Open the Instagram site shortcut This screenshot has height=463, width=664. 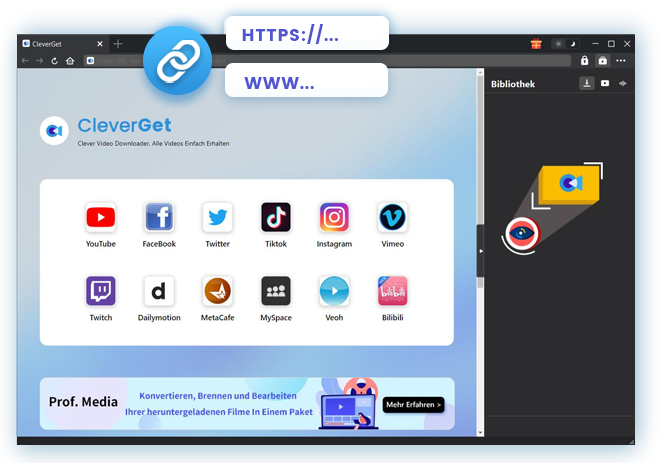coord(334,218)
